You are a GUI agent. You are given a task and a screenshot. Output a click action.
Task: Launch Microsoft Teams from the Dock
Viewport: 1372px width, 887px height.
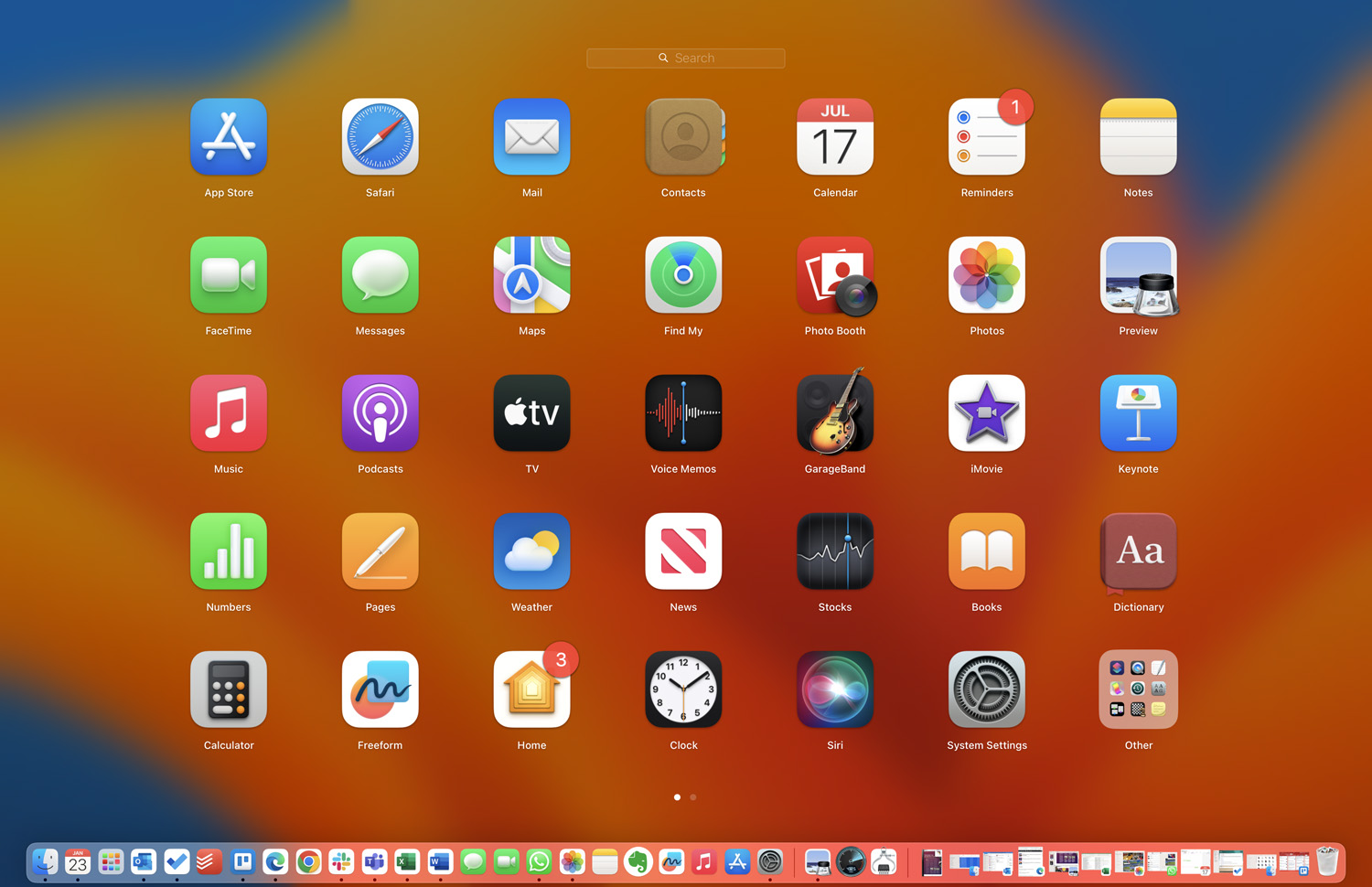374,861
